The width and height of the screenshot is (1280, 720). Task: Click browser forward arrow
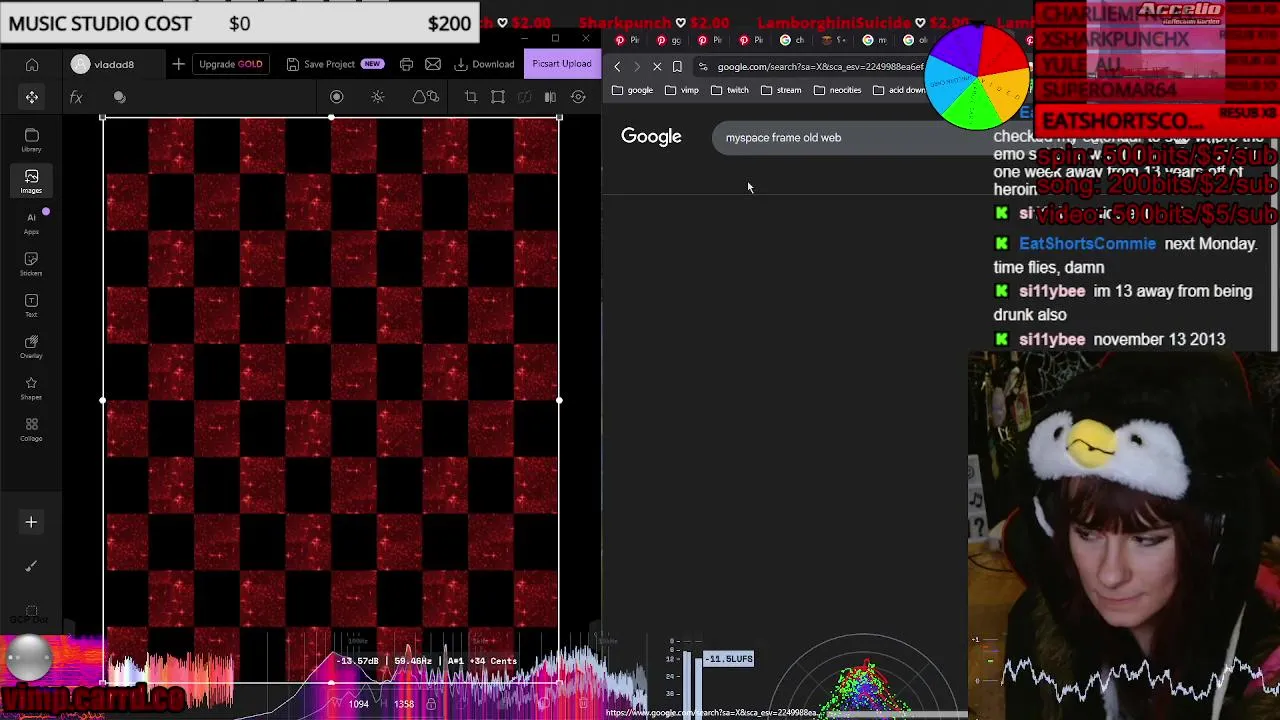pyautogui.click(x=637, y=67)
